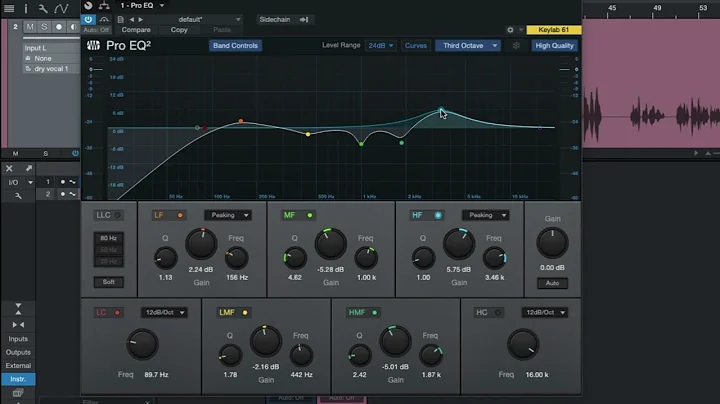This screenshot has width=720, height=404.
Task: Open the HF Peaking filter type dropdown
Action: [x=486, y=215]
